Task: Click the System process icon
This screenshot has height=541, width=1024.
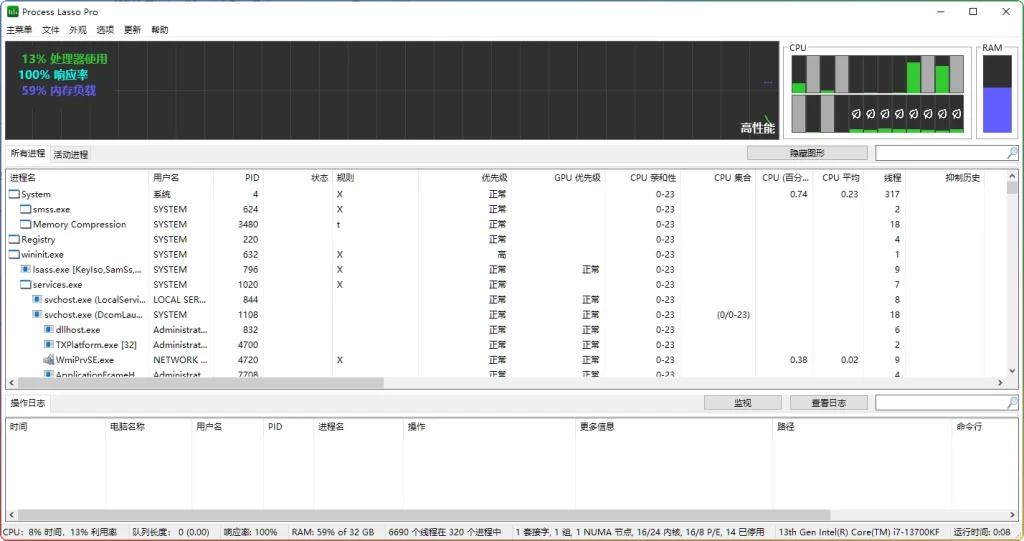Action: (x=14, y=194)
